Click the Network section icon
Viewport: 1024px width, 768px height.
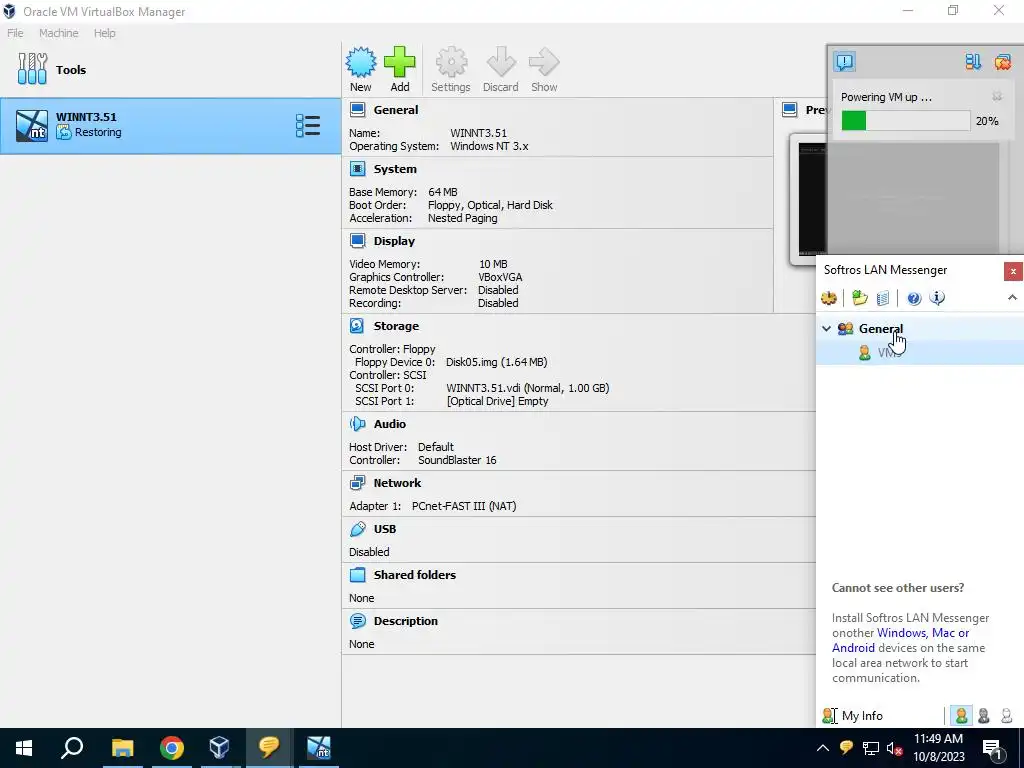(x=358, y=483)
